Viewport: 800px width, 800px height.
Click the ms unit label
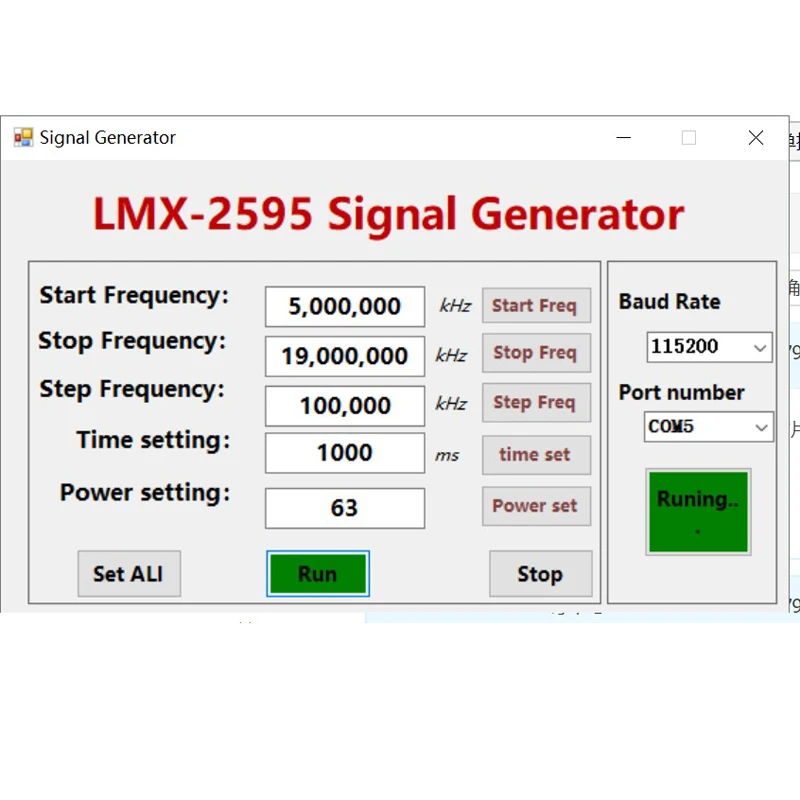[x=447, y=455]
